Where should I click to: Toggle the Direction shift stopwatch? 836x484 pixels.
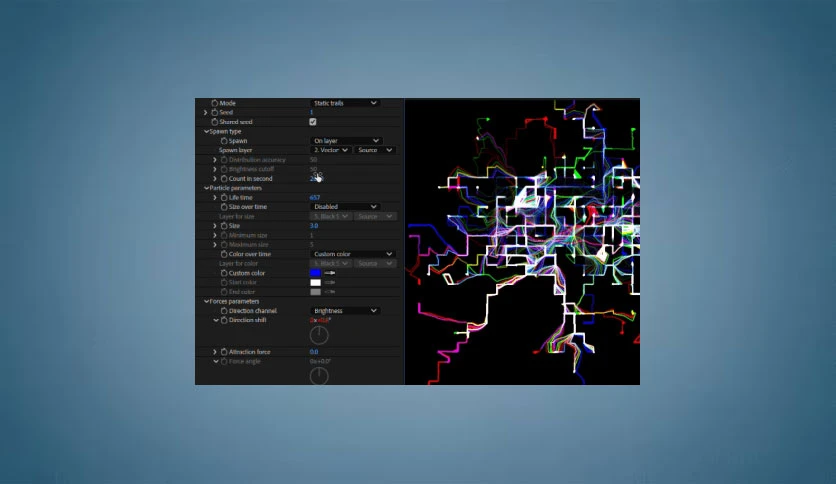click(224, 320)
